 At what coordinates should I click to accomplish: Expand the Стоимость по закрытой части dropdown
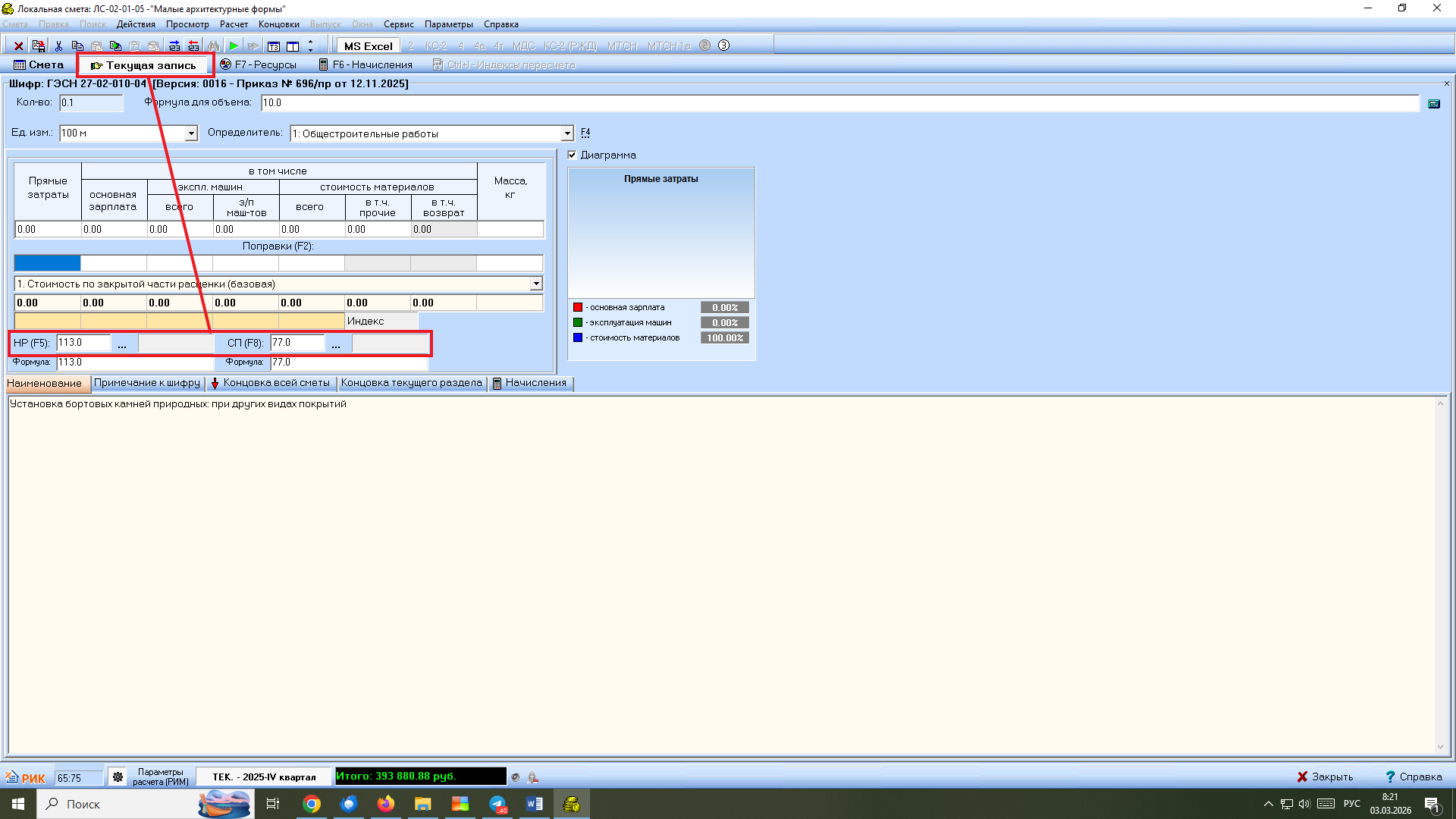tap(536, 284)
